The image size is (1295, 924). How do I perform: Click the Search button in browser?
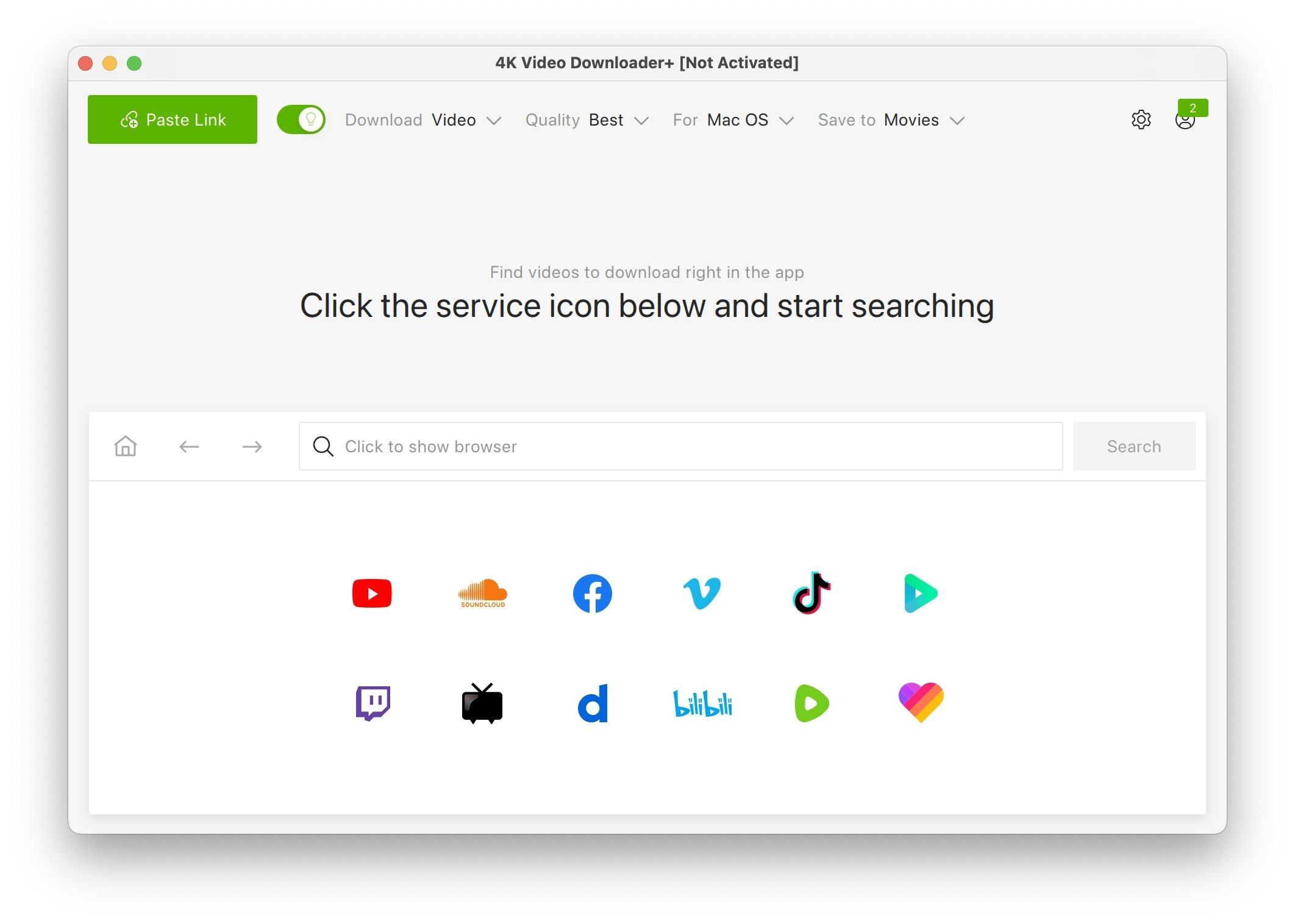pyautogui.click(x=1134, y=446)
